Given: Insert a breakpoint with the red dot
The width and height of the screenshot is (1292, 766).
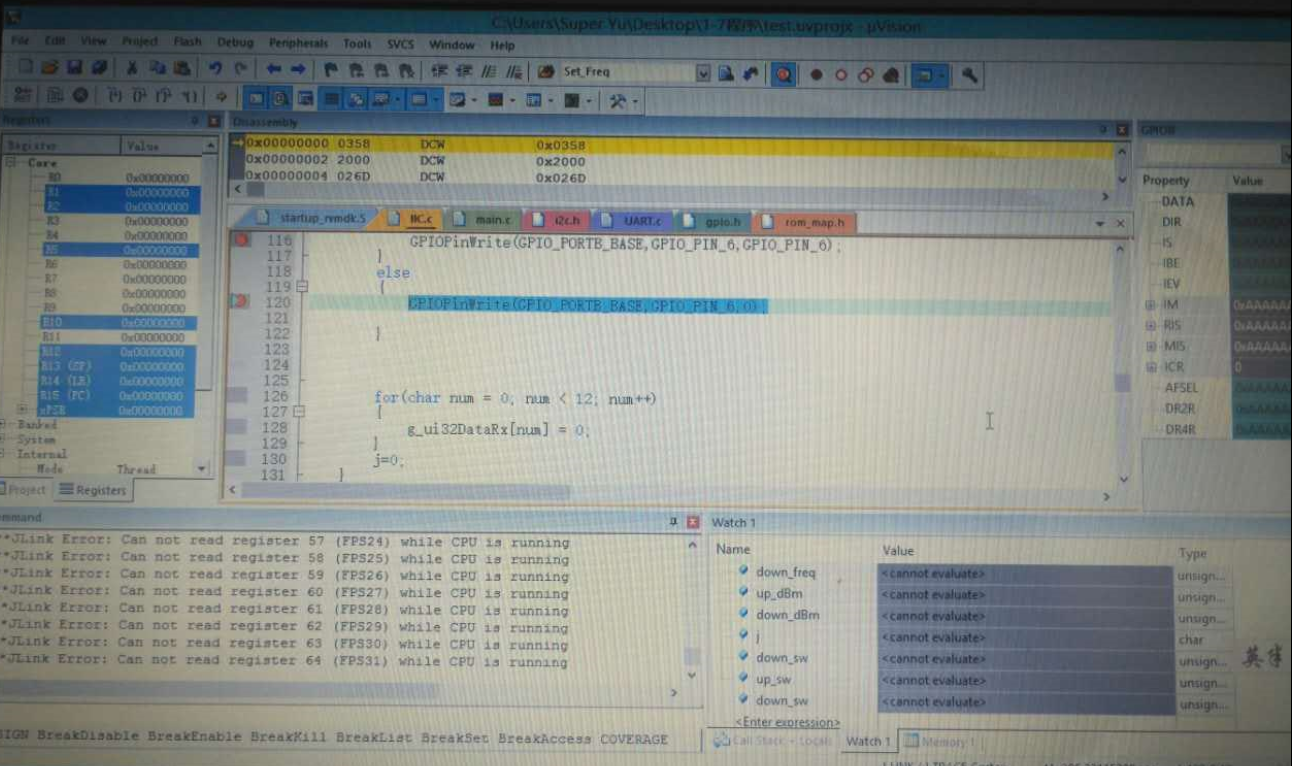Looking at the screenshot, I should tap(816, 75).
